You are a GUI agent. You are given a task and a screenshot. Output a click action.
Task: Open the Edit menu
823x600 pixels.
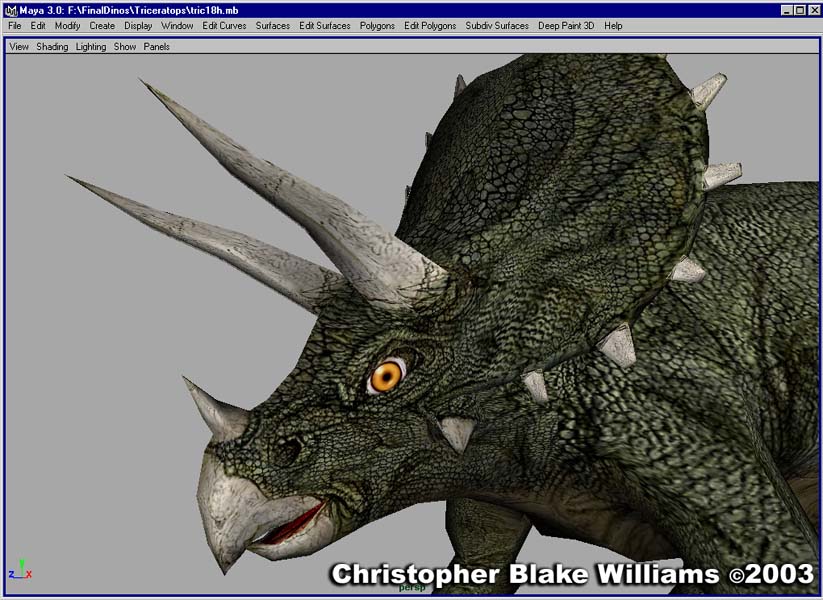click(x=38, y=26)
